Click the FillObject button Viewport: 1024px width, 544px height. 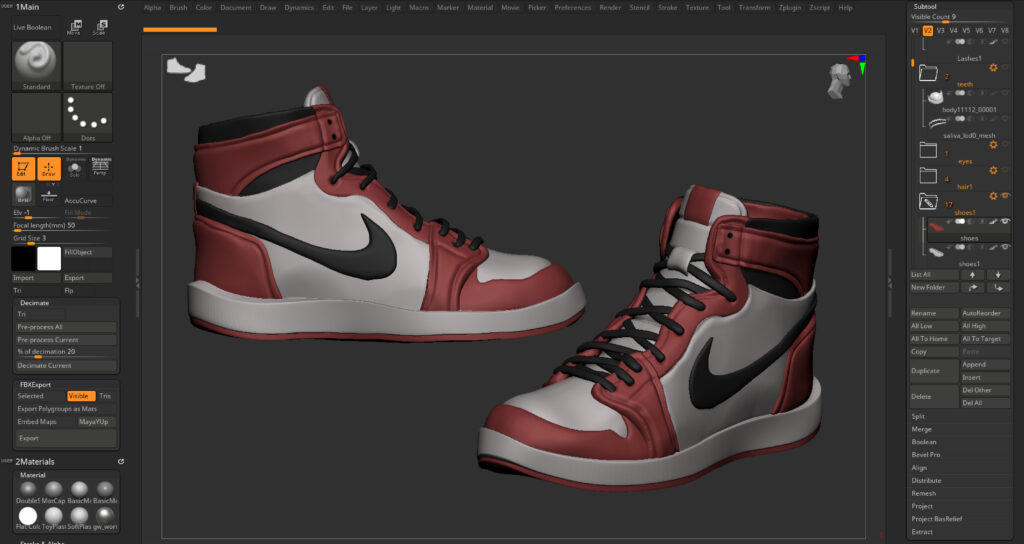88,252
